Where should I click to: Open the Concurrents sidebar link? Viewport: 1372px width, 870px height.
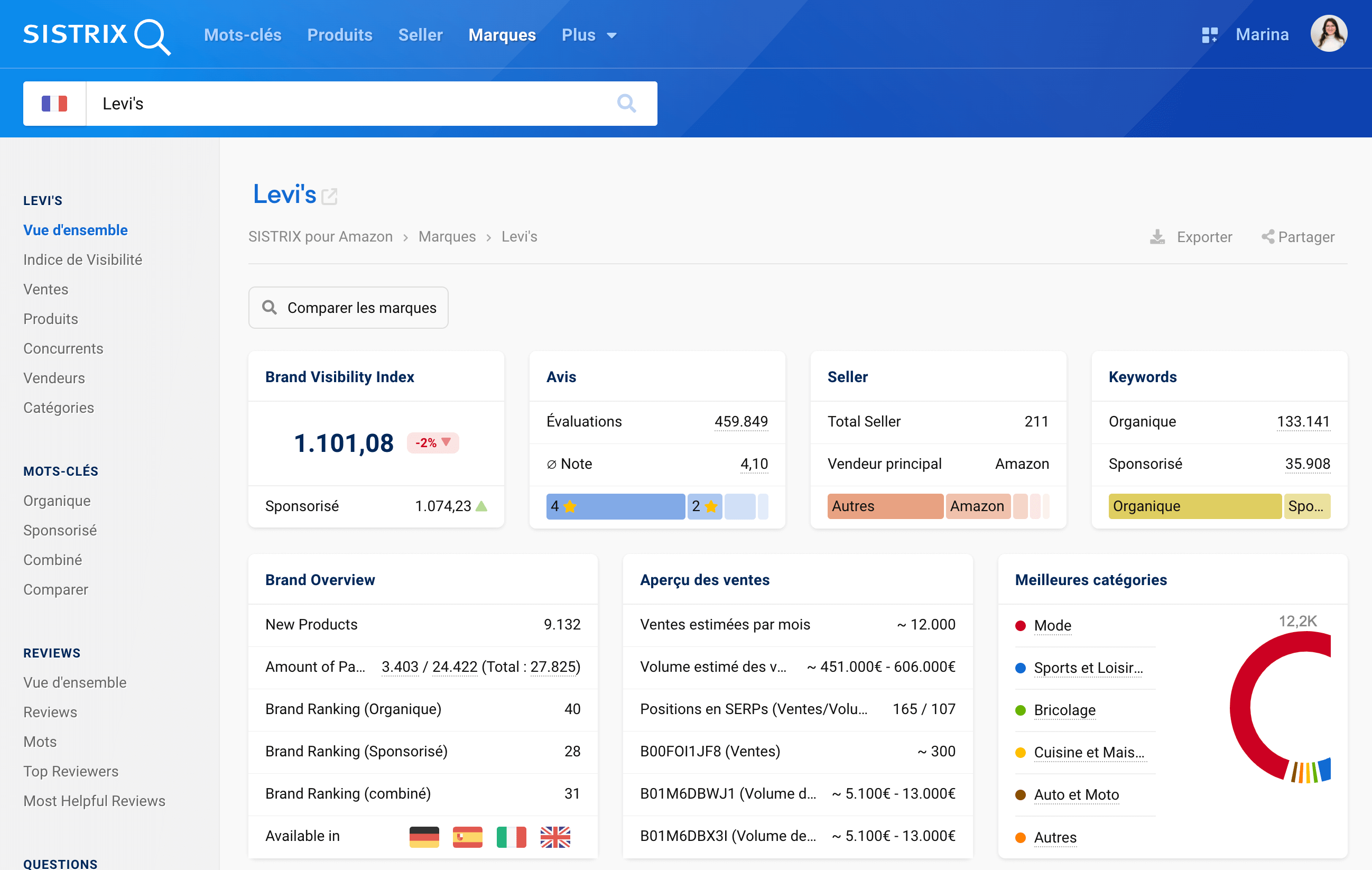click(x=63, y=348)
